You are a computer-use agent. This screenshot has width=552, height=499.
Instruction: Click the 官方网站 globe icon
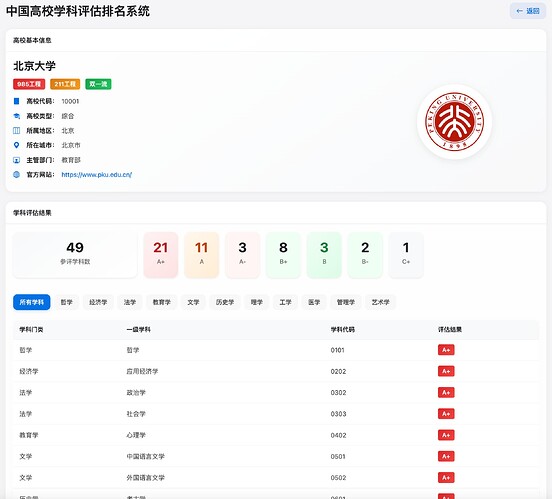pos(16,175)
